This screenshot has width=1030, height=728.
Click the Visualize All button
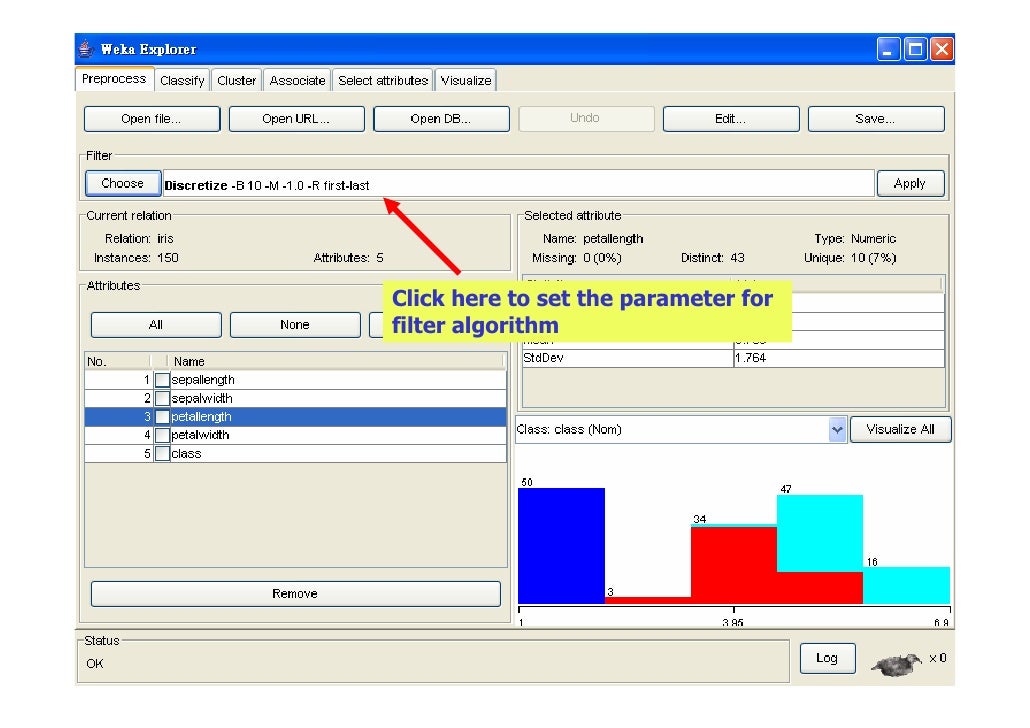point(901,430)
